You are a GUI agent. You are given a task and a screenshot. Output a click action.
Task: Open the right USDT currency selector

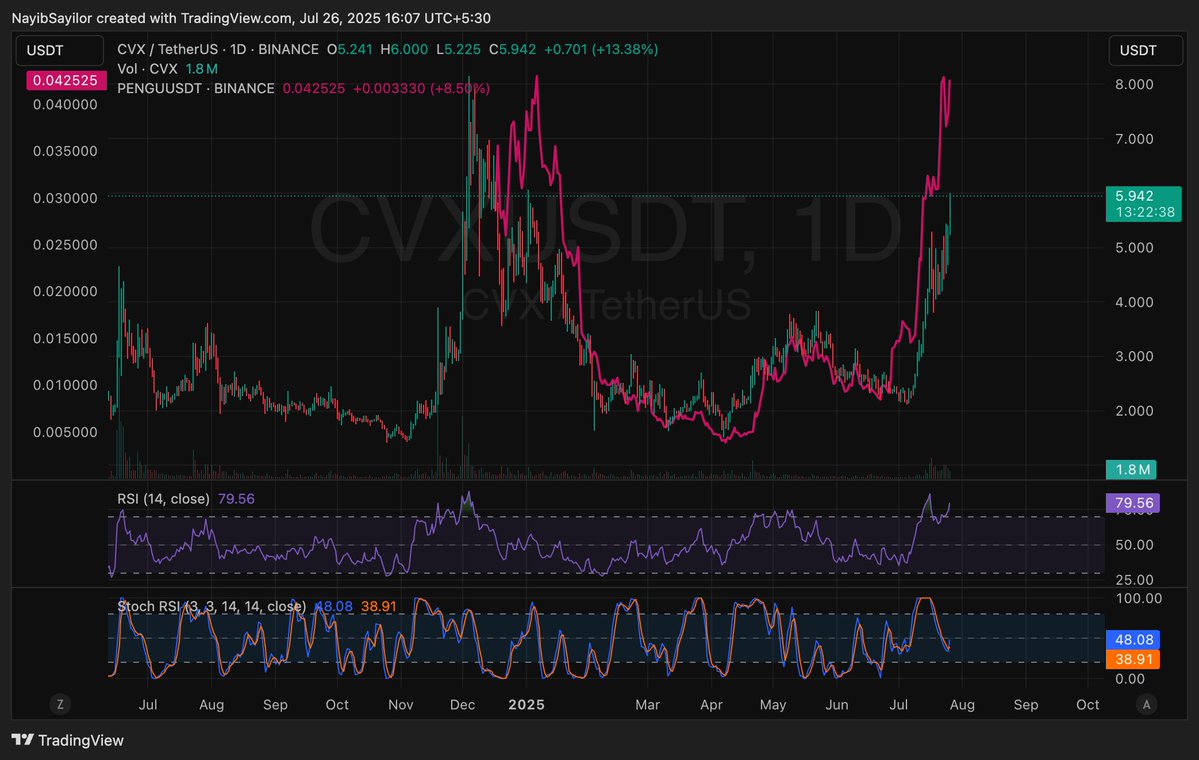pyautogui.click(x=1145, y=50)
